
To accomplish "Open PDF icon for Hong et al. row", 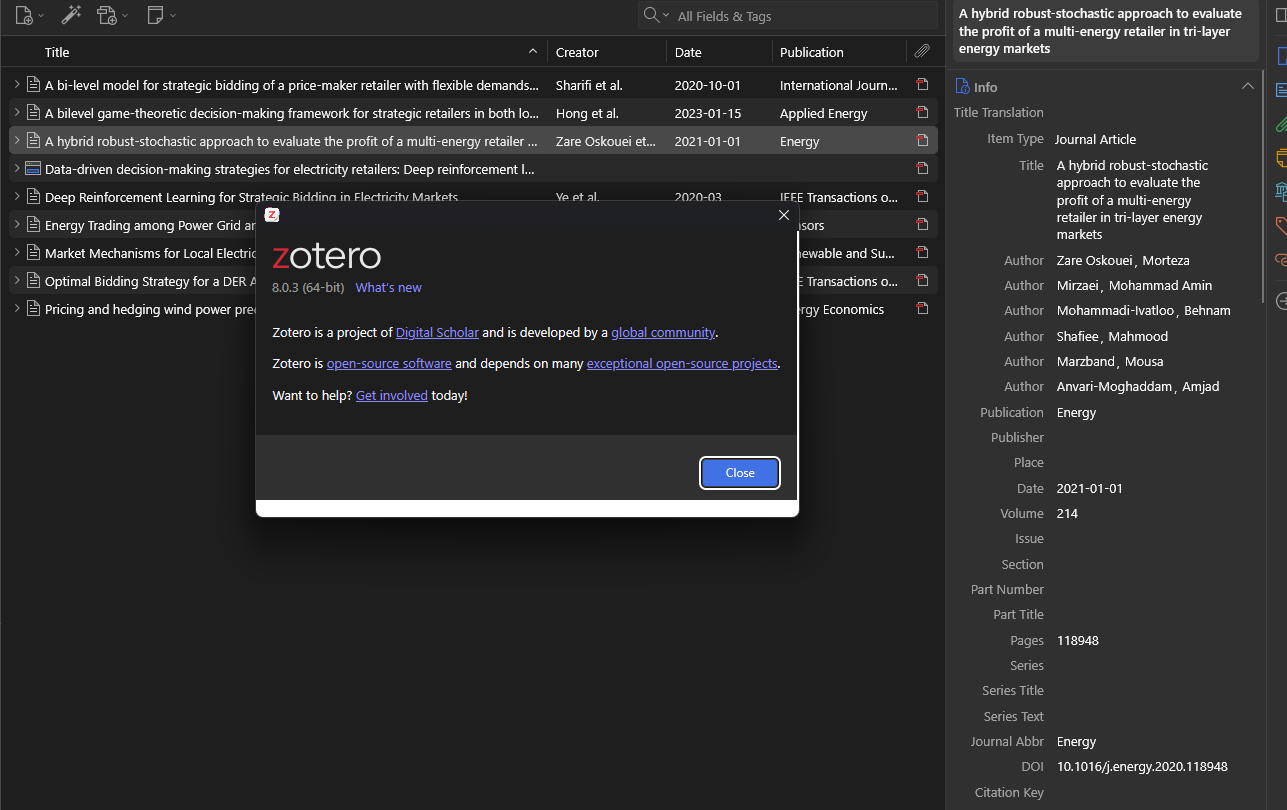I will click(x=922, y=113).
